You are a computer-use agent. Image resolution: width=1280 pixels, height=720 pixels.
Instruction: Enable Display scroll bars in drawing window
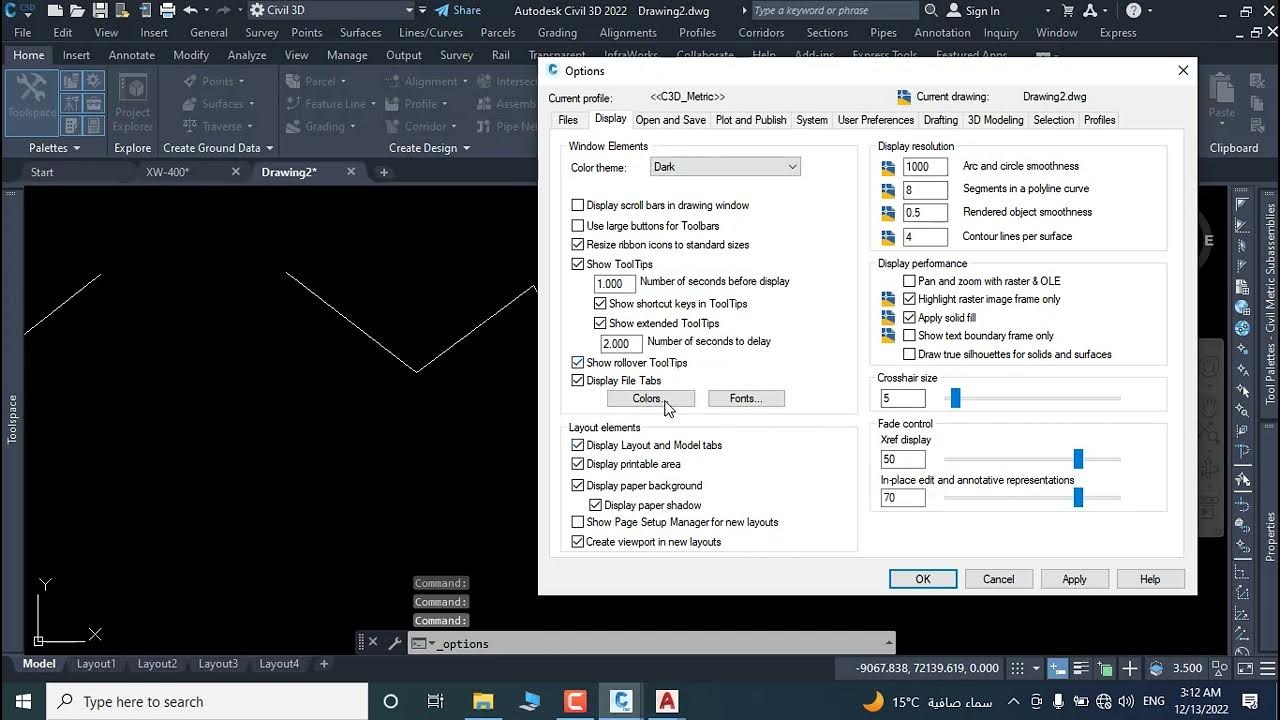click(577, 205)
